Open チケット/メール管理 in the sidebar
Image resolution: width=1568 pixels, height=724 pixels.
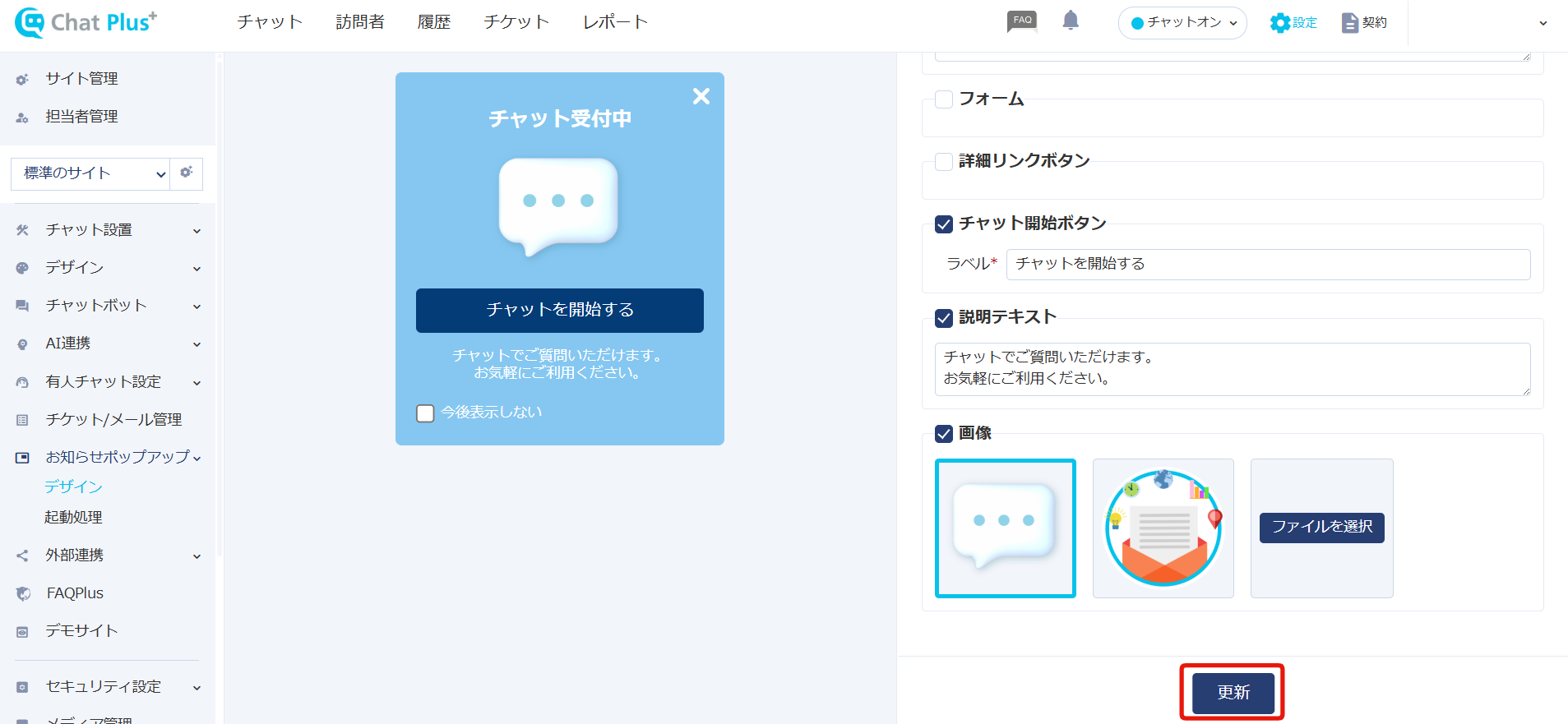(113, 420)
